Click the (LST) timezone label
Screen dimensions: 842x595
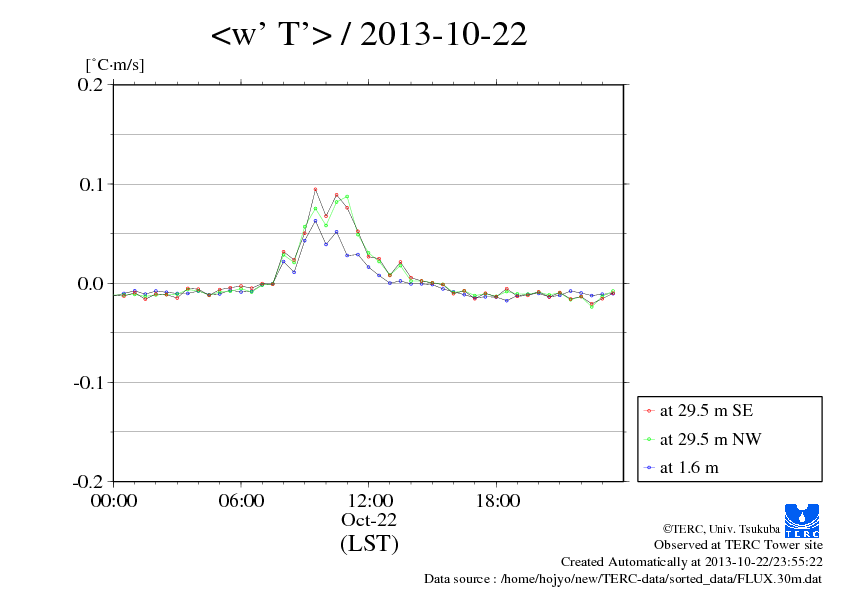[369, 544]
